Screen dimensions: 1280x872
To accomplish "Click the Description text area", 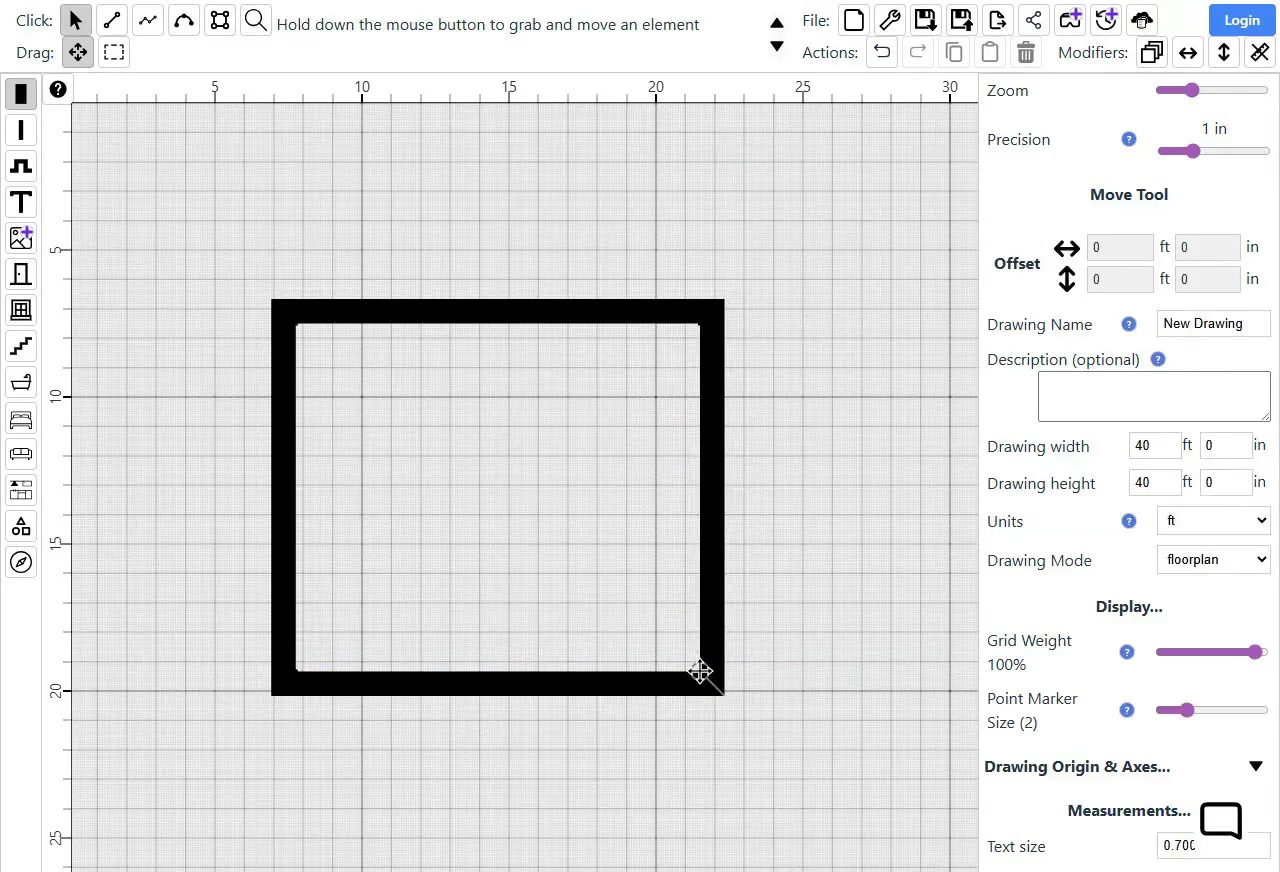I will [1154, 396].
